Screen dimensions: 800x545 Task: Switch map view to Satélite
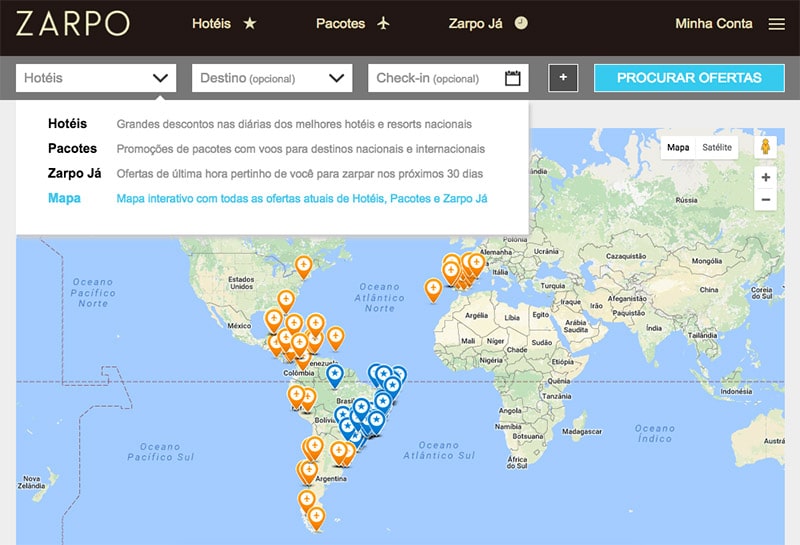point(717,147)
